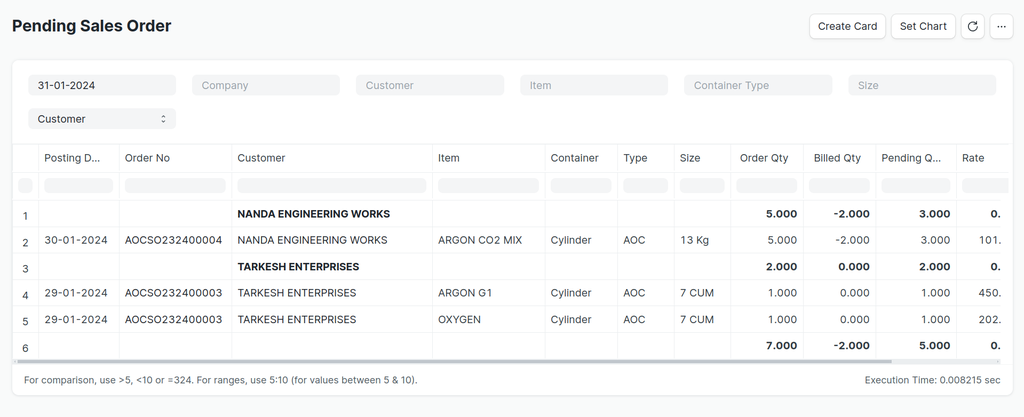Click the Create Card button
The image size is (1024, 417).
(x=847, y=26)
